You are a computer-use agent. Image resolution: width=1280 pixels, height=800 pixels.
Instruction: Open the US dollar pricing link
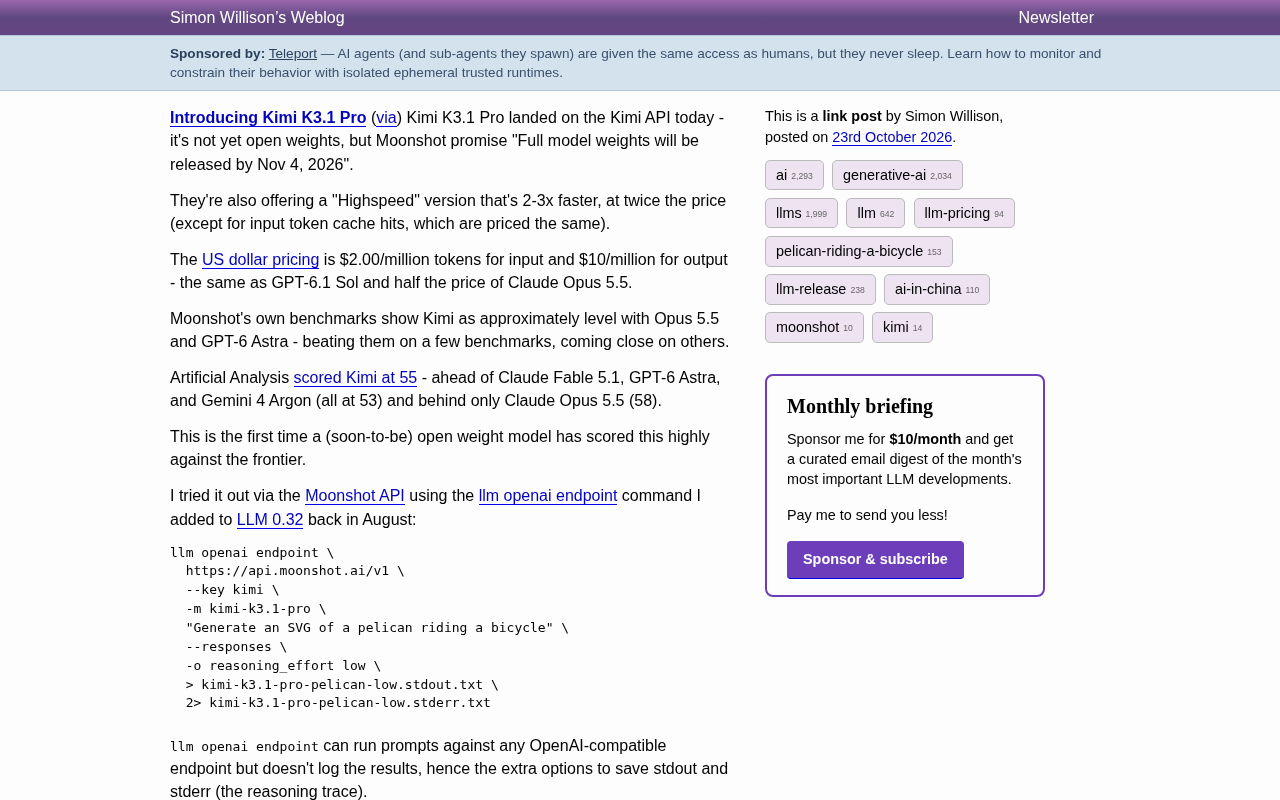pyautogui.click(x=260, y=260)
